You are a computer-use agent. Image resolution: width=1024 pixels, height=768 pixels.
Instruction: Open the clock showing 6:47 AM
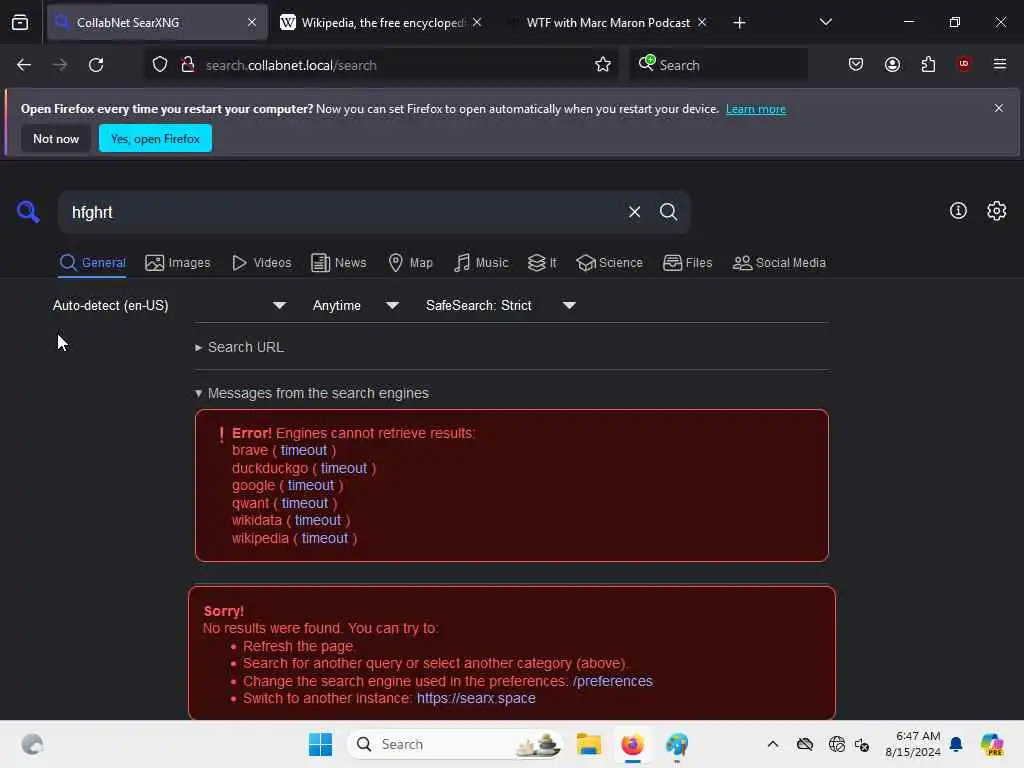pos(912,744)
